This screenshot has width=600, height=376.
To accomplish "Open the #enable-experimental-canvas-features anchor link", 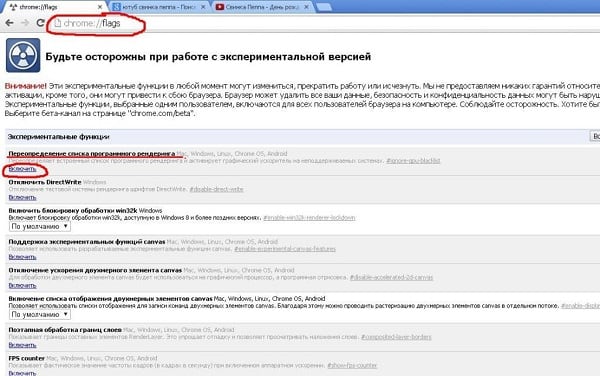I will [285, 249].
